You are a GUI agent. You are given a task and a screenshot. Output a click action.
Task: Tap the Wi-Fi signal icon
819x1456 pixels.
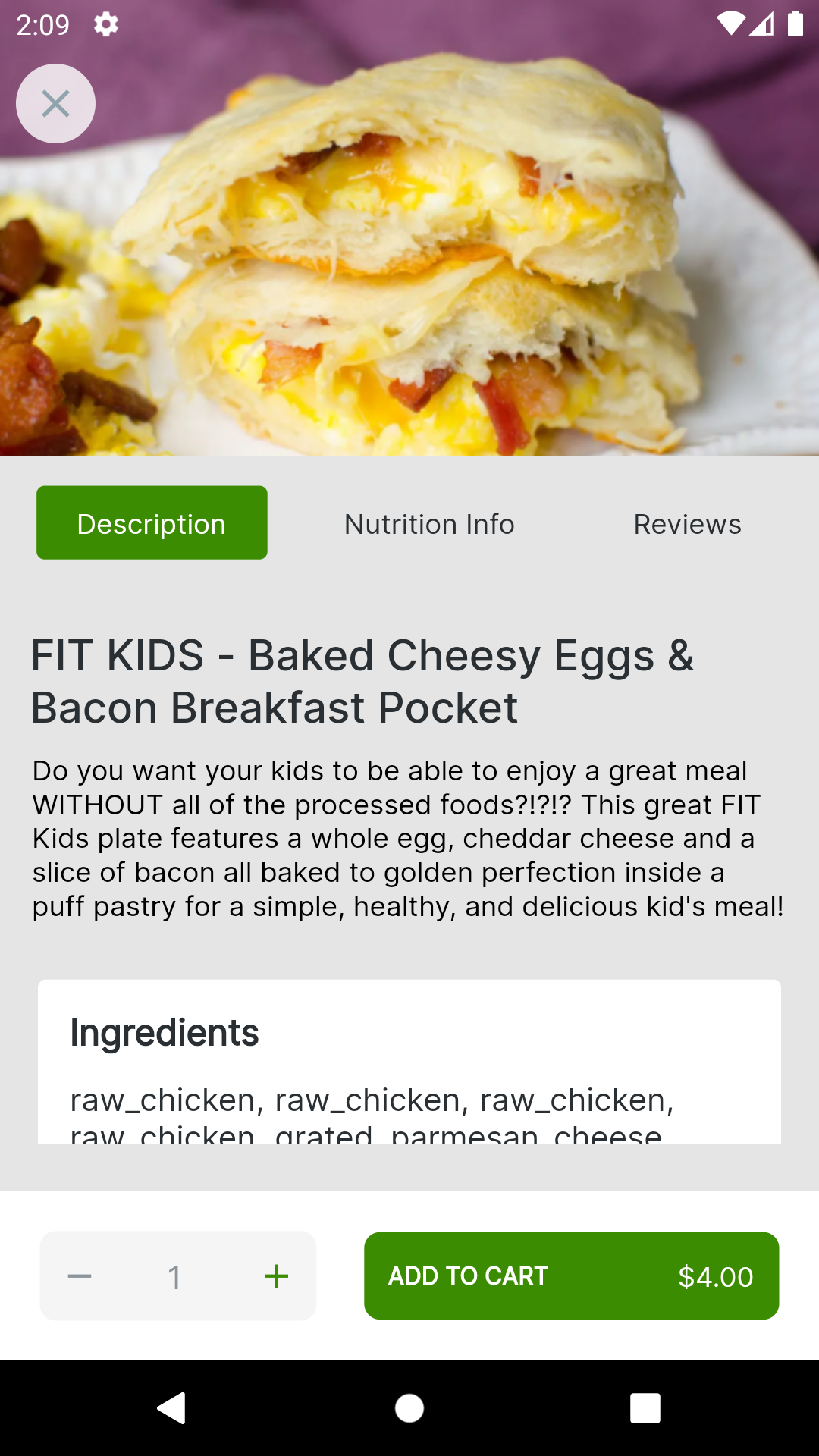coord(730,24)
